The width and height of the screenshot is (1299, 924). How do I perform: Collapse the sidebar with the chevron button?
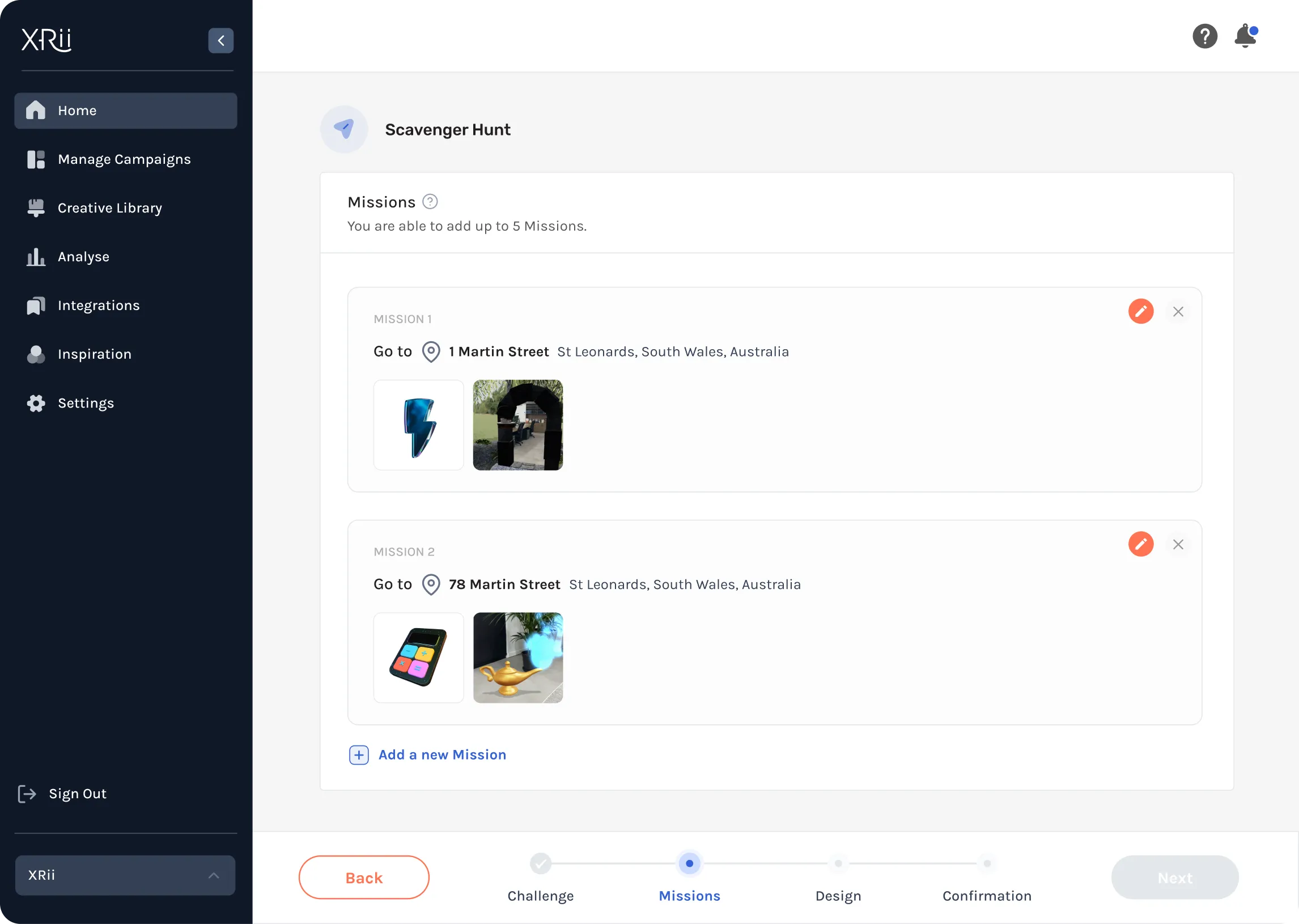220,40
